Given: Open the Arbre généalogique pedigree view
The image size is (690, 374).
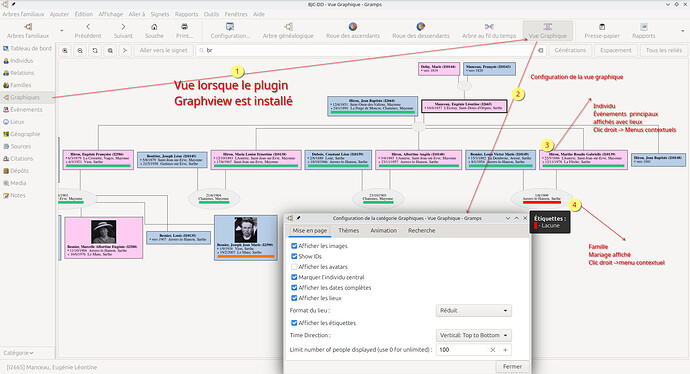Looking at the screenshot, I should (x=288, y=30).
